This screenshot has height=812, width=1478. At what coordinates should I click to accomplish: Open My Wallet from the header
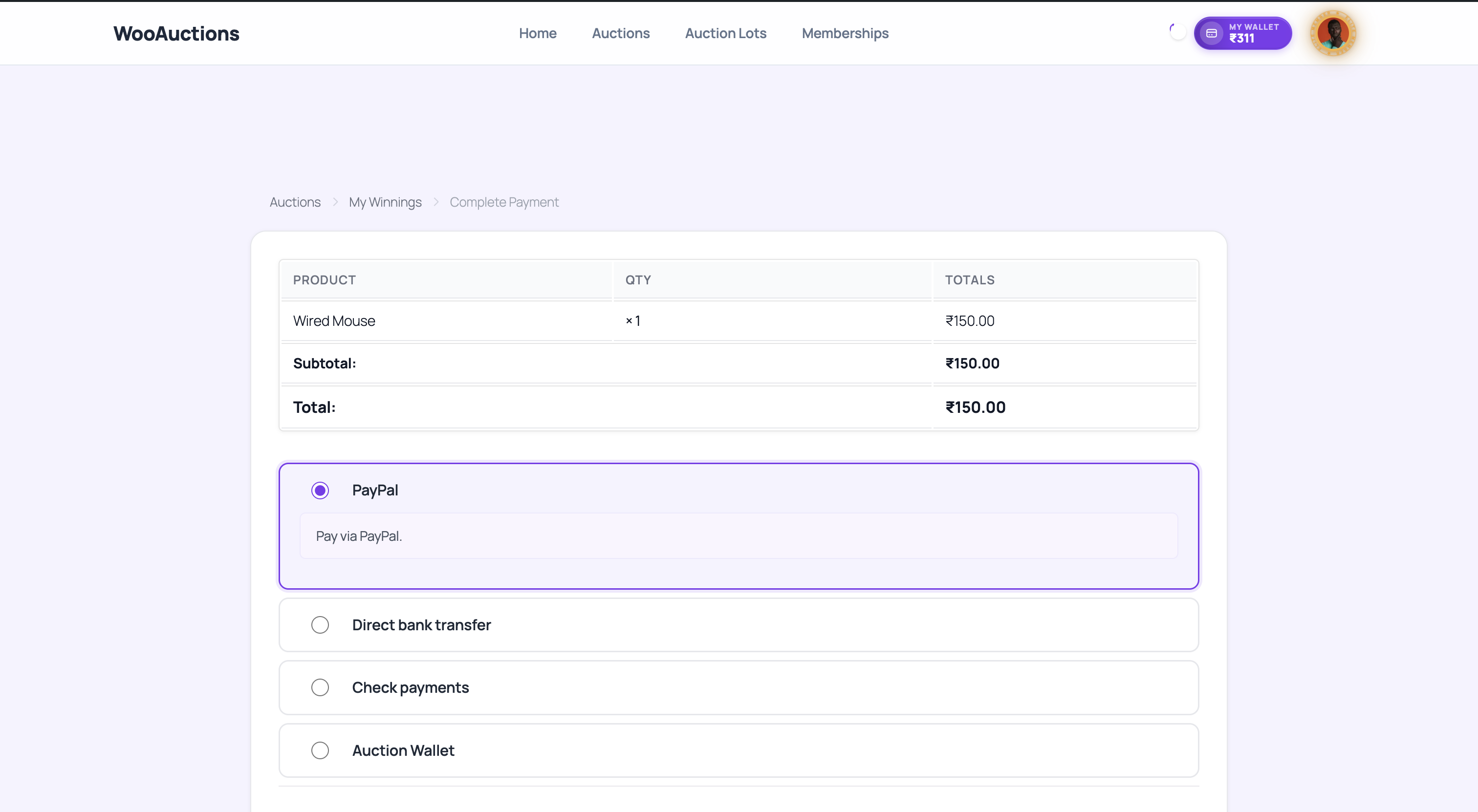tap(1242, 33)
